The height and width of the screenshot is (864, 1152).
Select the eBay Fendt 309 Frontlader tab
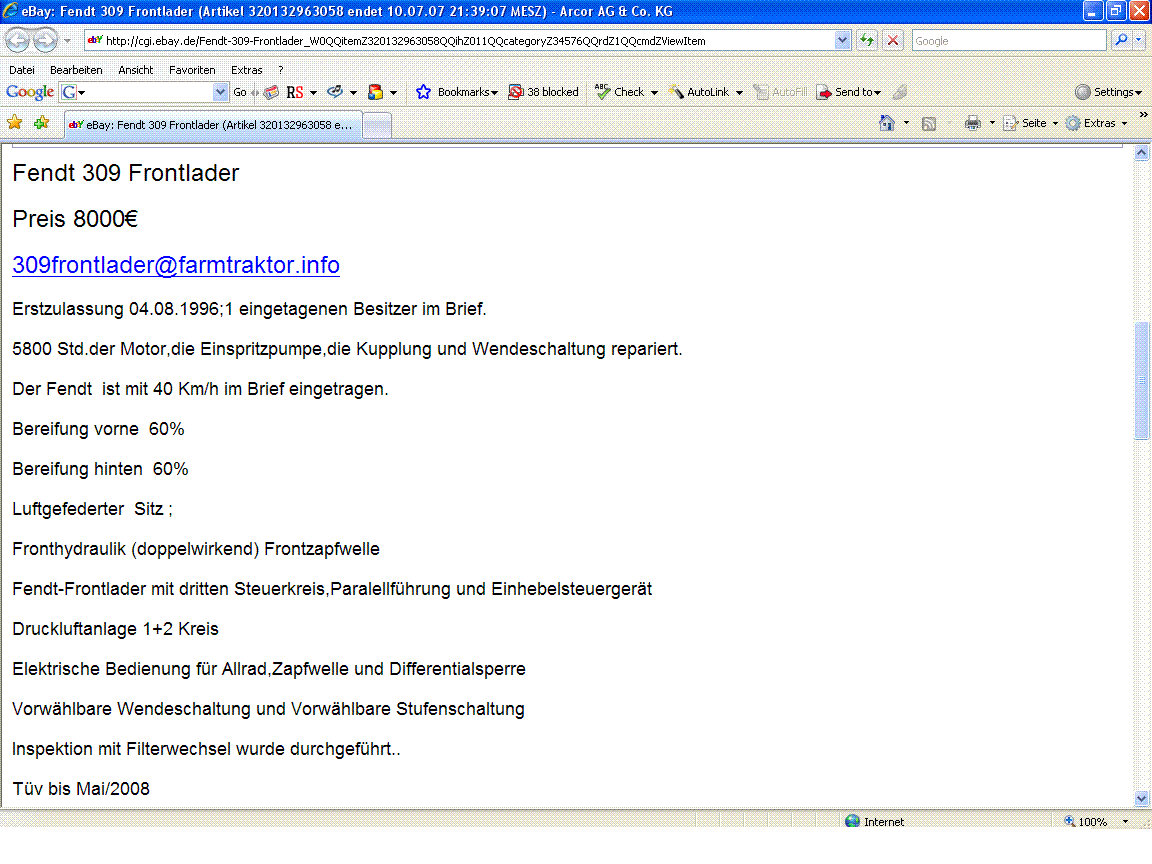pos(211,125)
